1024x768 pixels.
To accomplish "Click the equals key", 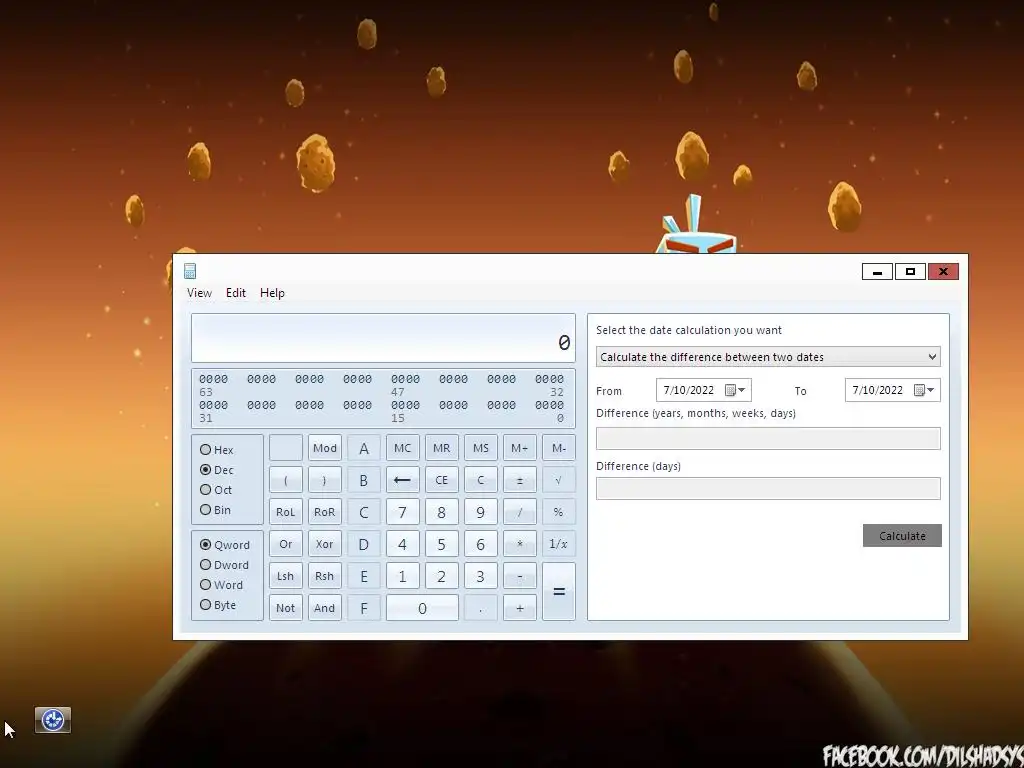I will tap(558, 592).
